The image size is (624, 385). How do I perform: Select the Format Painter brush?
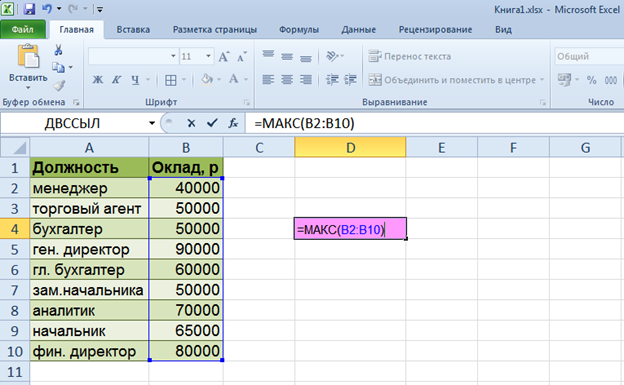59,85
